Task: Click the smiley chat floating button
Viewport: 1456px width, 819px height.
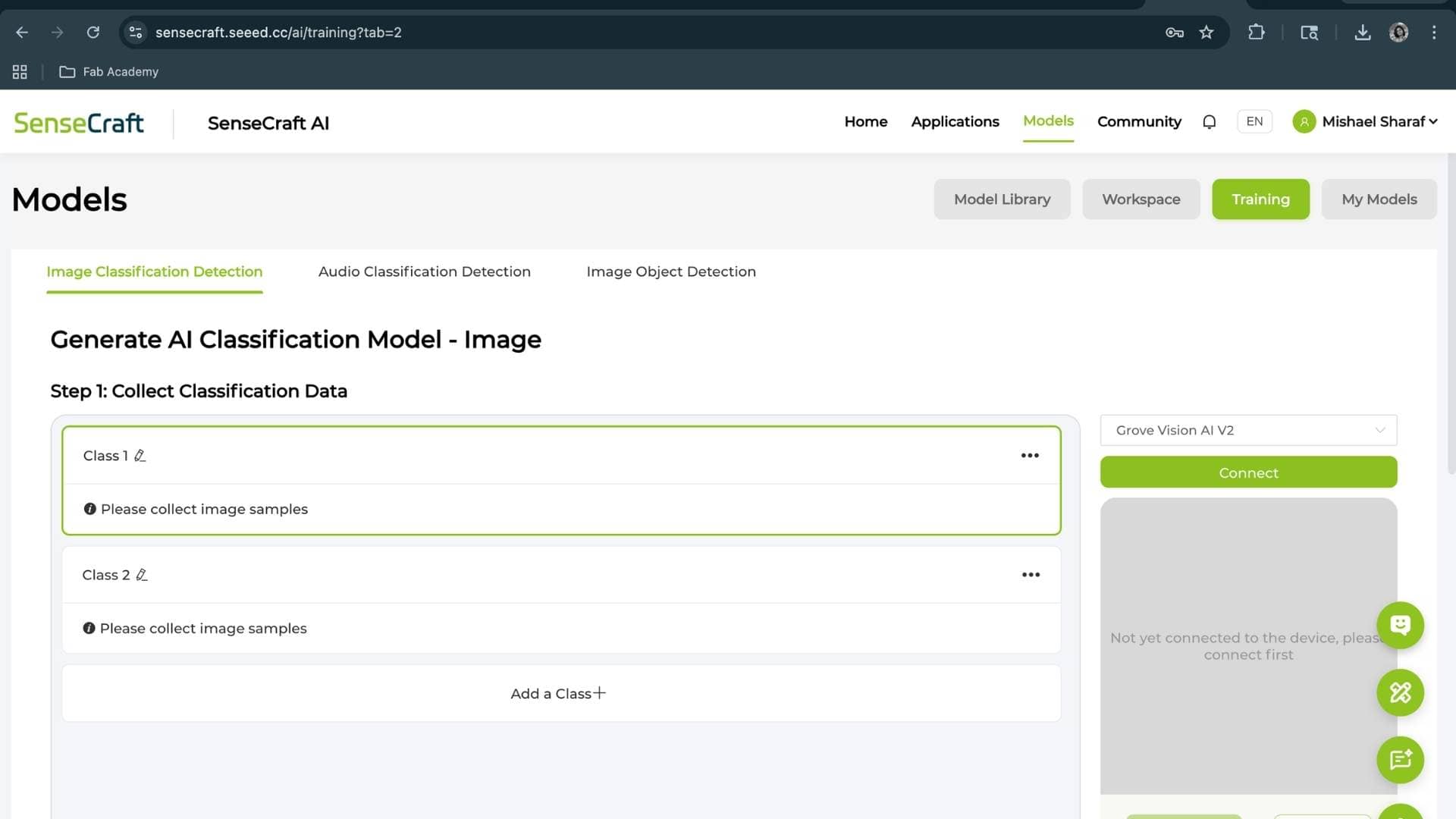Action: tap(1400, 625)
